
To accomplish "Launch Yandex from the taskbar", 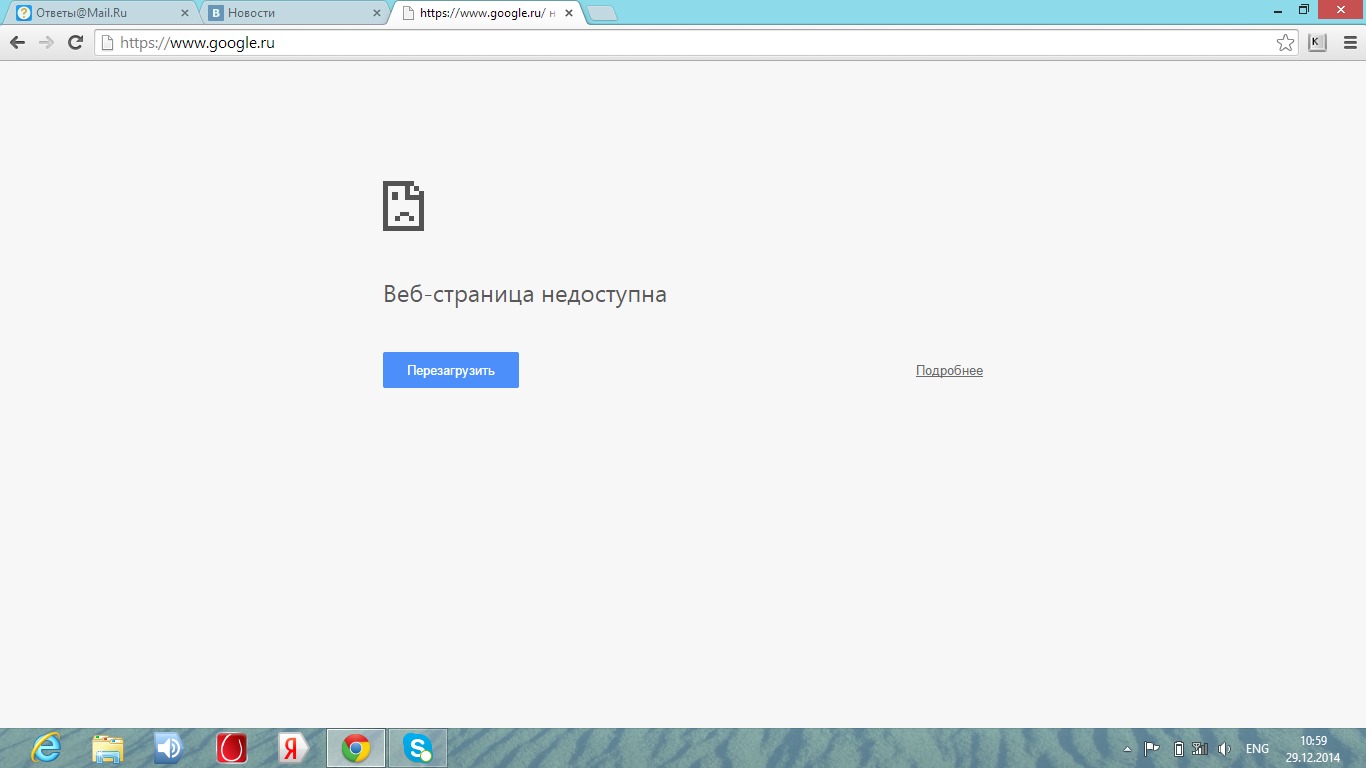I will coord(293,748).
